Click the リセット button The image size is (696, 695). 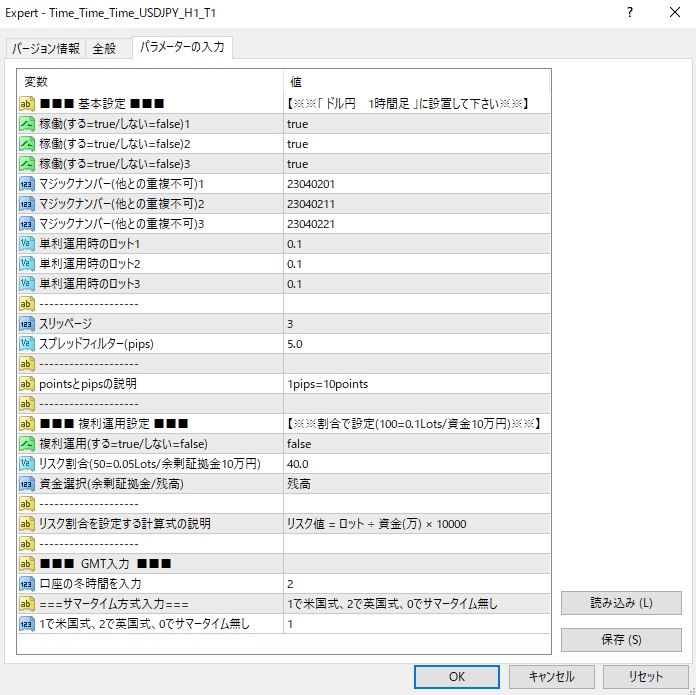(x=645, y=677)
